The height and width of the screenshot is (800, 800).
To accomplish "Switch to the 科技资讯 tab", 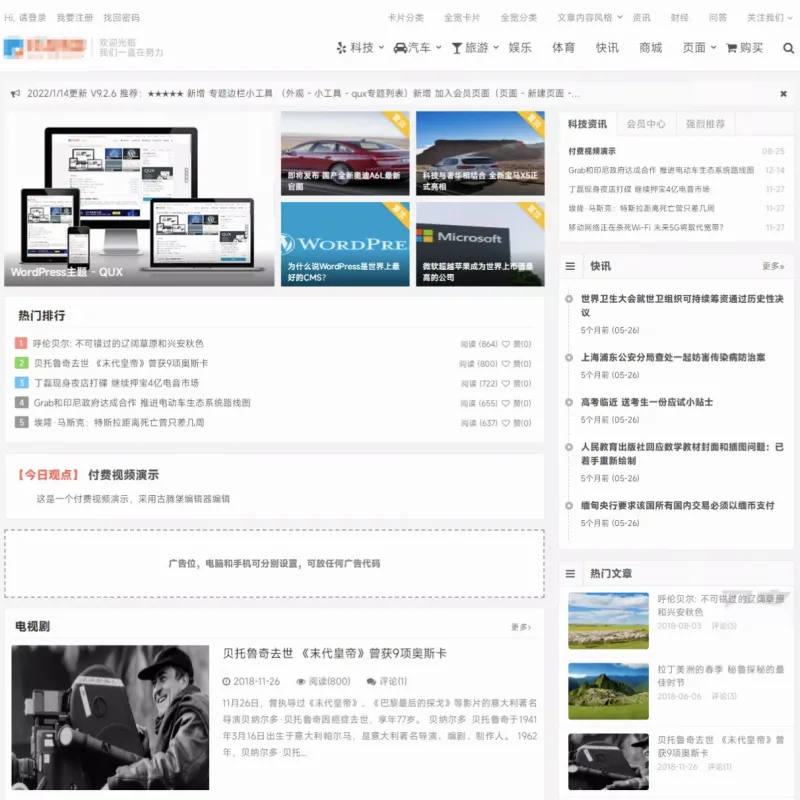I will (x=587, y=124).
